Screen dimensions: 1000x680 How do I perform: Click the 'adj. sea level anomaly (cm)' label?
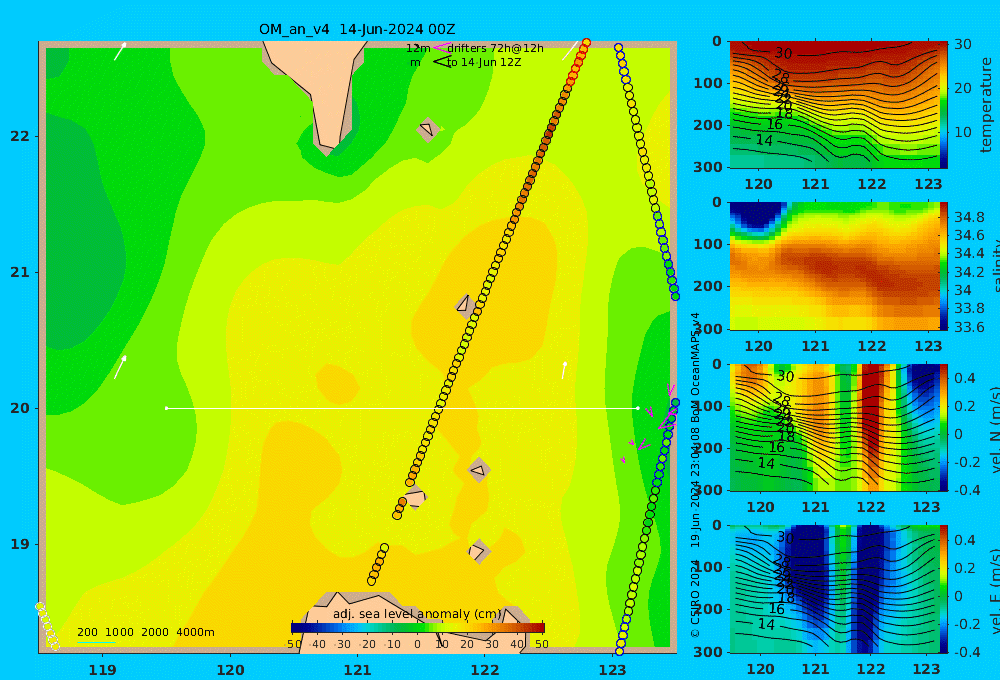coord(417,614)
